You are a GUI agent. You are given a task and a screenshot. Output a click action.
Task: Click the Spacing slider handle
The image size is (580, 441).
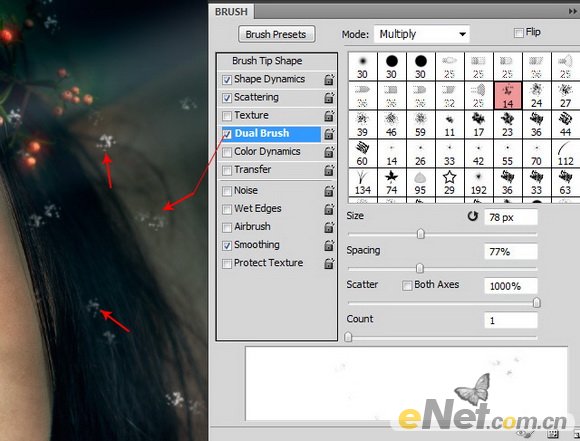click(x=419, y=268)
